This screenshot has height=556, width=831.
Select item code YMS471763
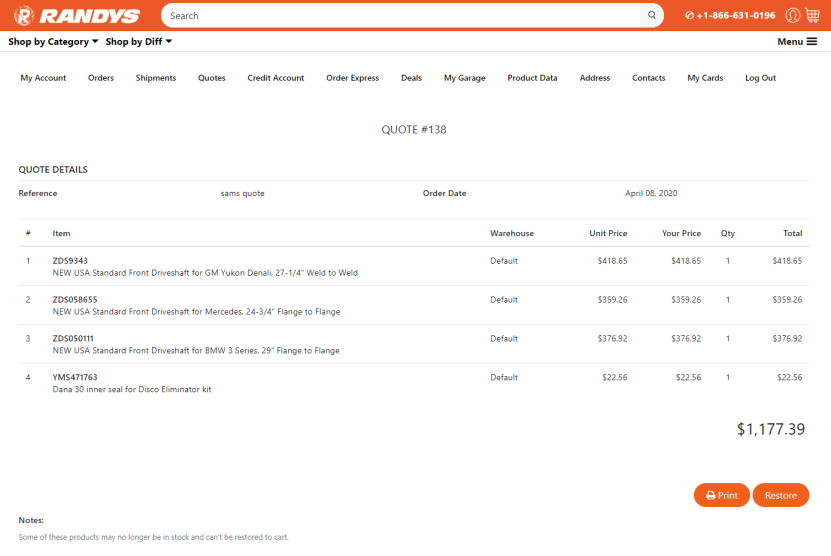[75, 377]
